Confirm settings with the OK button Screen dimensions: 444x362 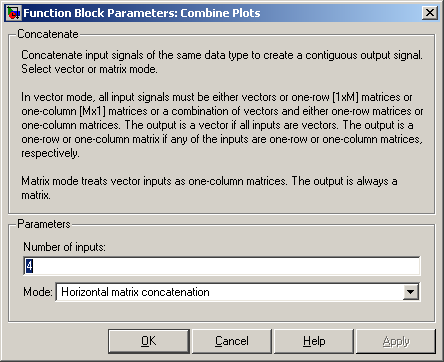(x=149, y=341)
